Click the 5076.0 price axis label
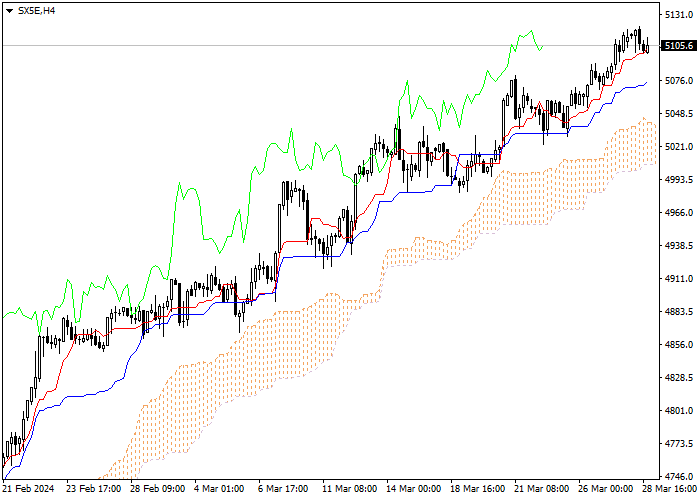Screen dimensions: 700x500 pyautogui.click(x=679, y=81)
